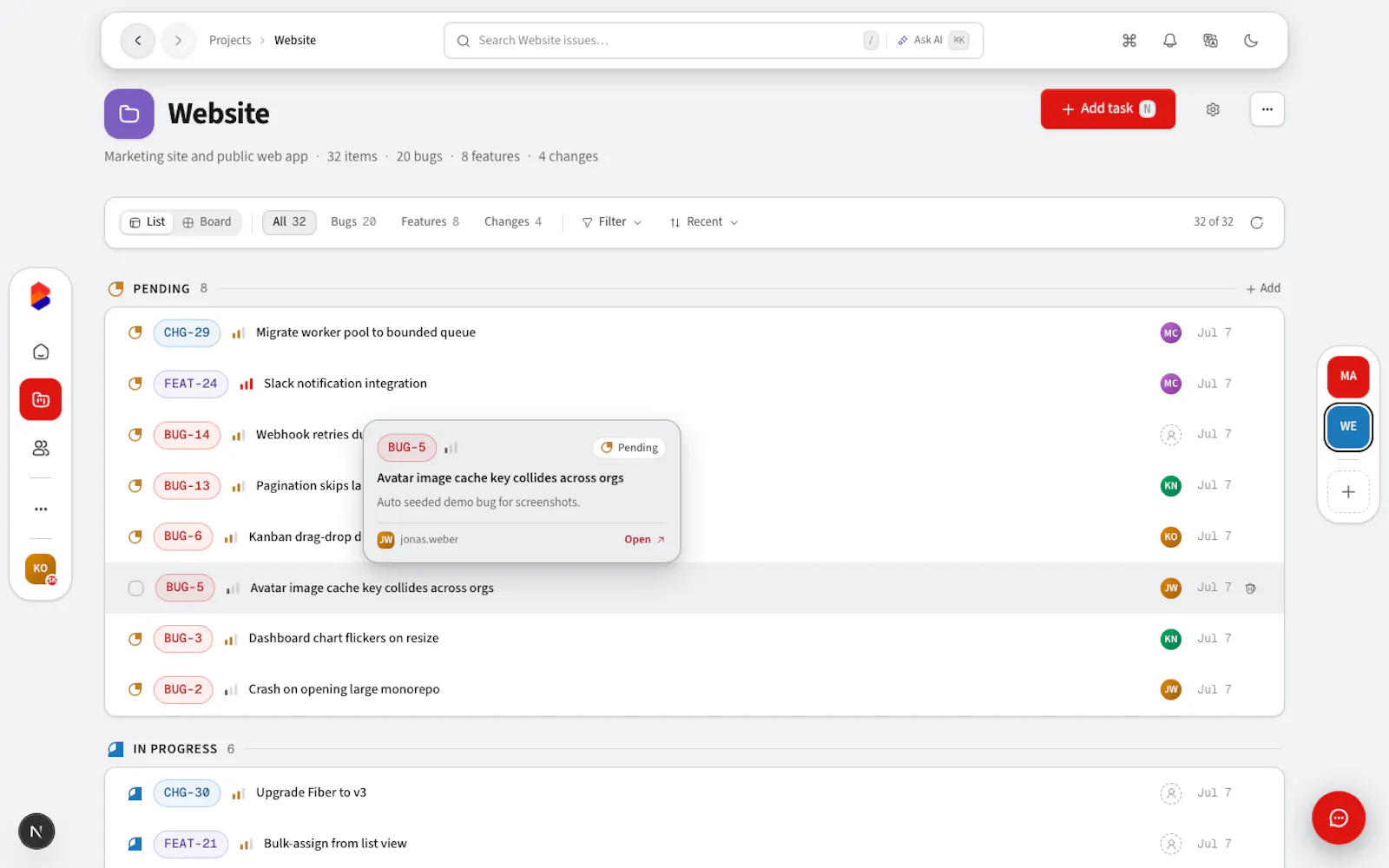
Task: Go forward with the right chevron button
Action: pyautogui.click(x=178, y=41)
